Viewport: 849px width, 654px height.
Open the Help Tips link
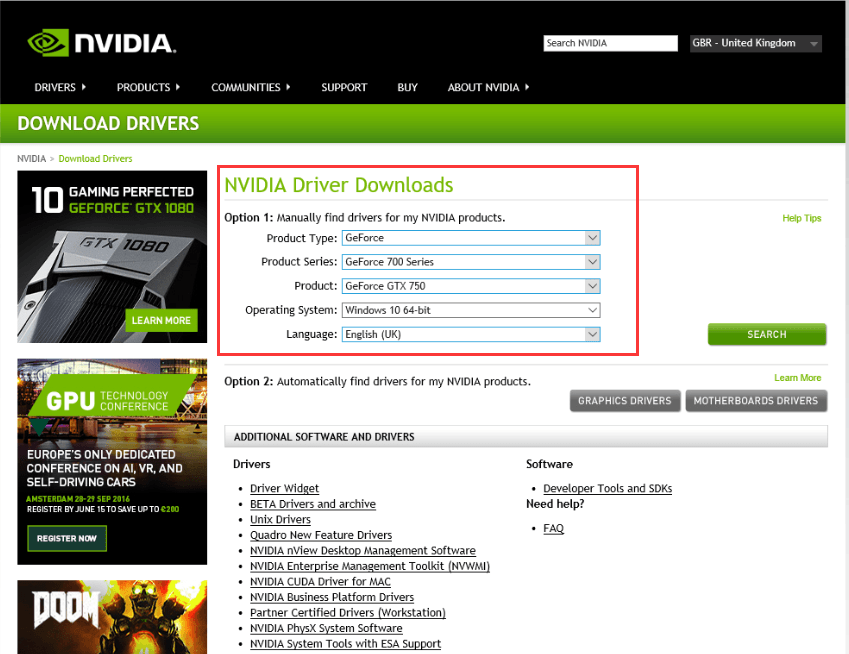click(x=801, y=218)
